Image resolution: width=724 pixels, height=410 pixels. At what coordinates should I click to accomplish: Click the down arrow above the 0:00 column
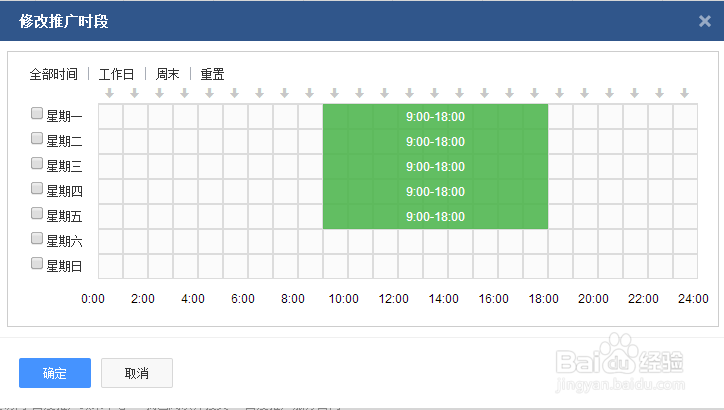[x=110, y=93]
